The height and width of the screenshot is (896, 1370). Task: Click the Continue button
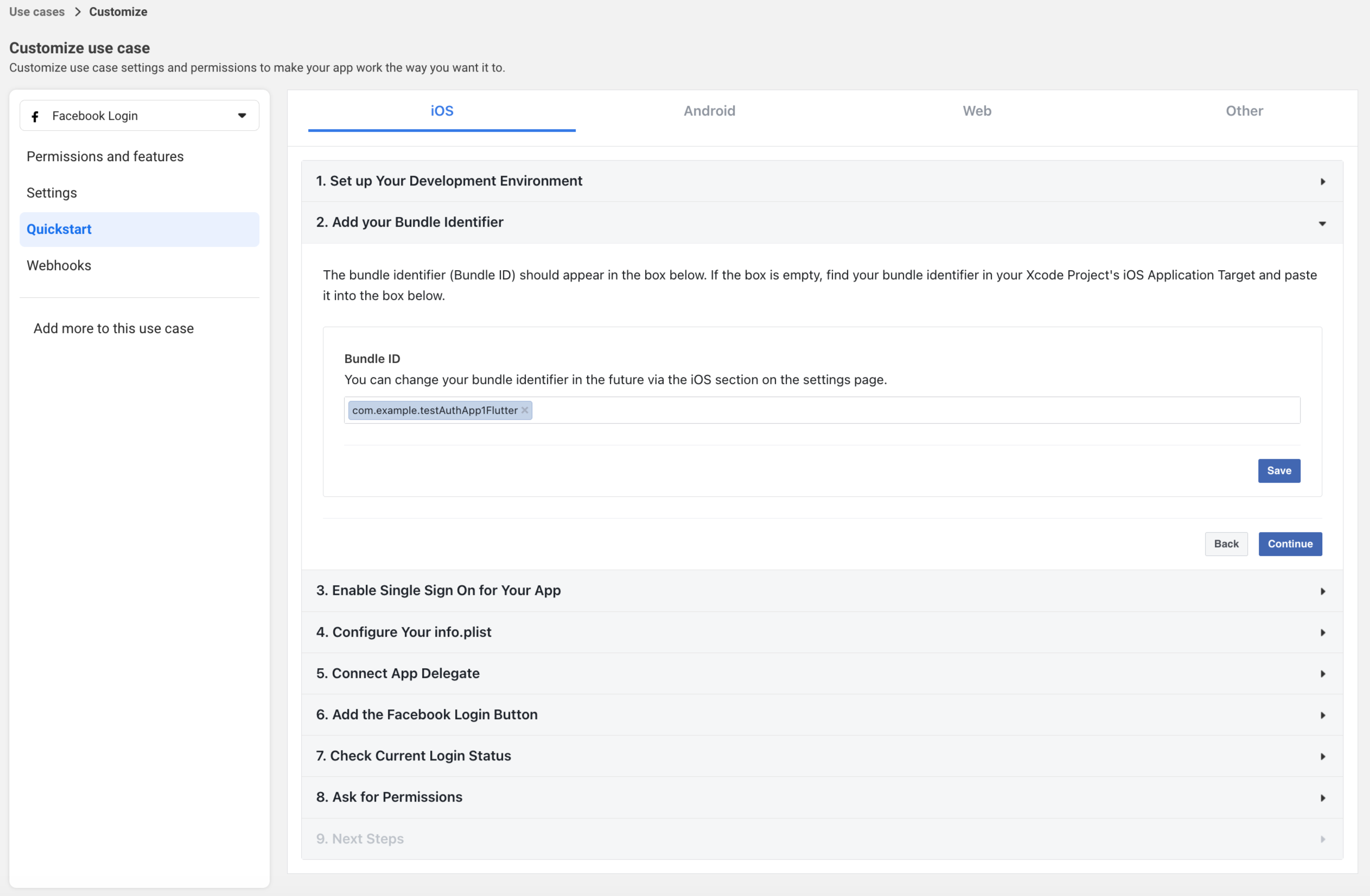click(1290, 544)
